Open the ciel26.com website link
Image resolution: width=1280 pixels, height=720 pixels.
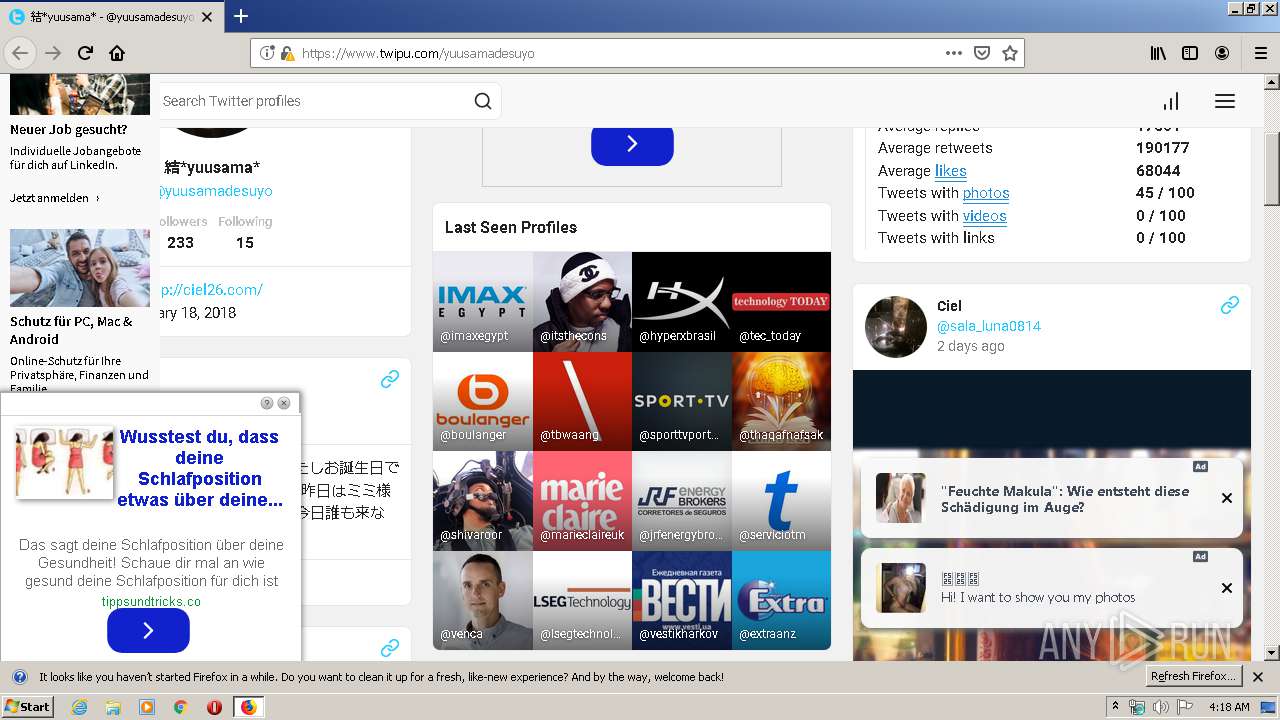click(x=211, y=289)
